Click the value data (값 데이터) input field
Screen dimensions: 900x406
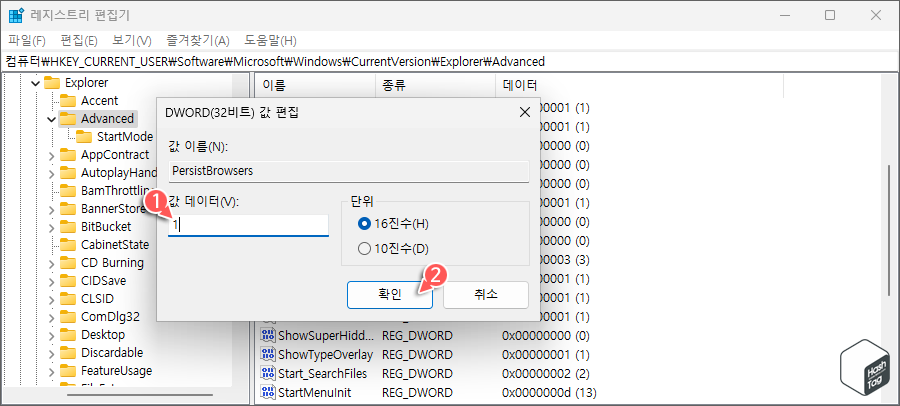coord(249,225)
